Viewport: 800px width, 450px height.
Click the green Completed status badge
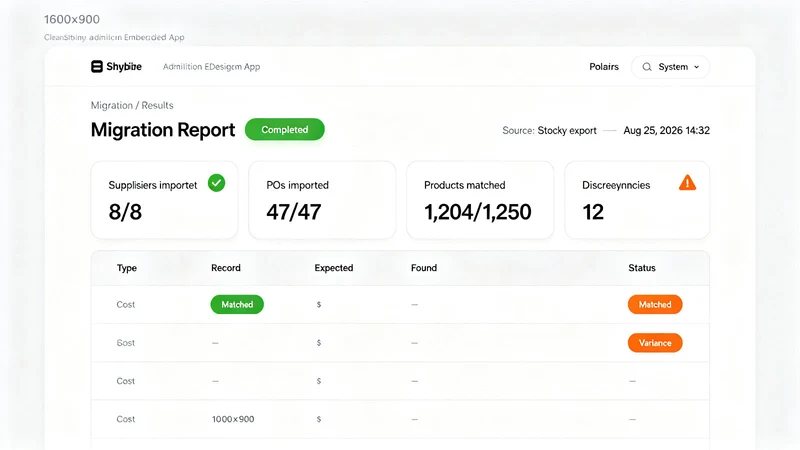(x=285, y=130)
